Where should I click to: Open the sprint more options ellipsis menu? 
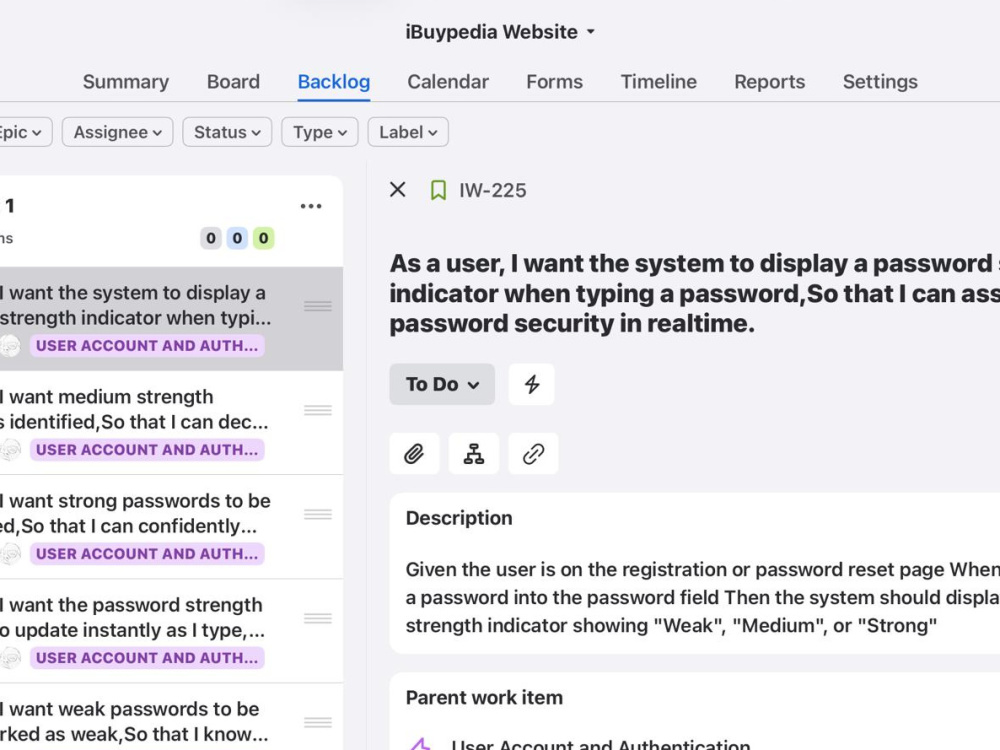[x=311, y=206]
